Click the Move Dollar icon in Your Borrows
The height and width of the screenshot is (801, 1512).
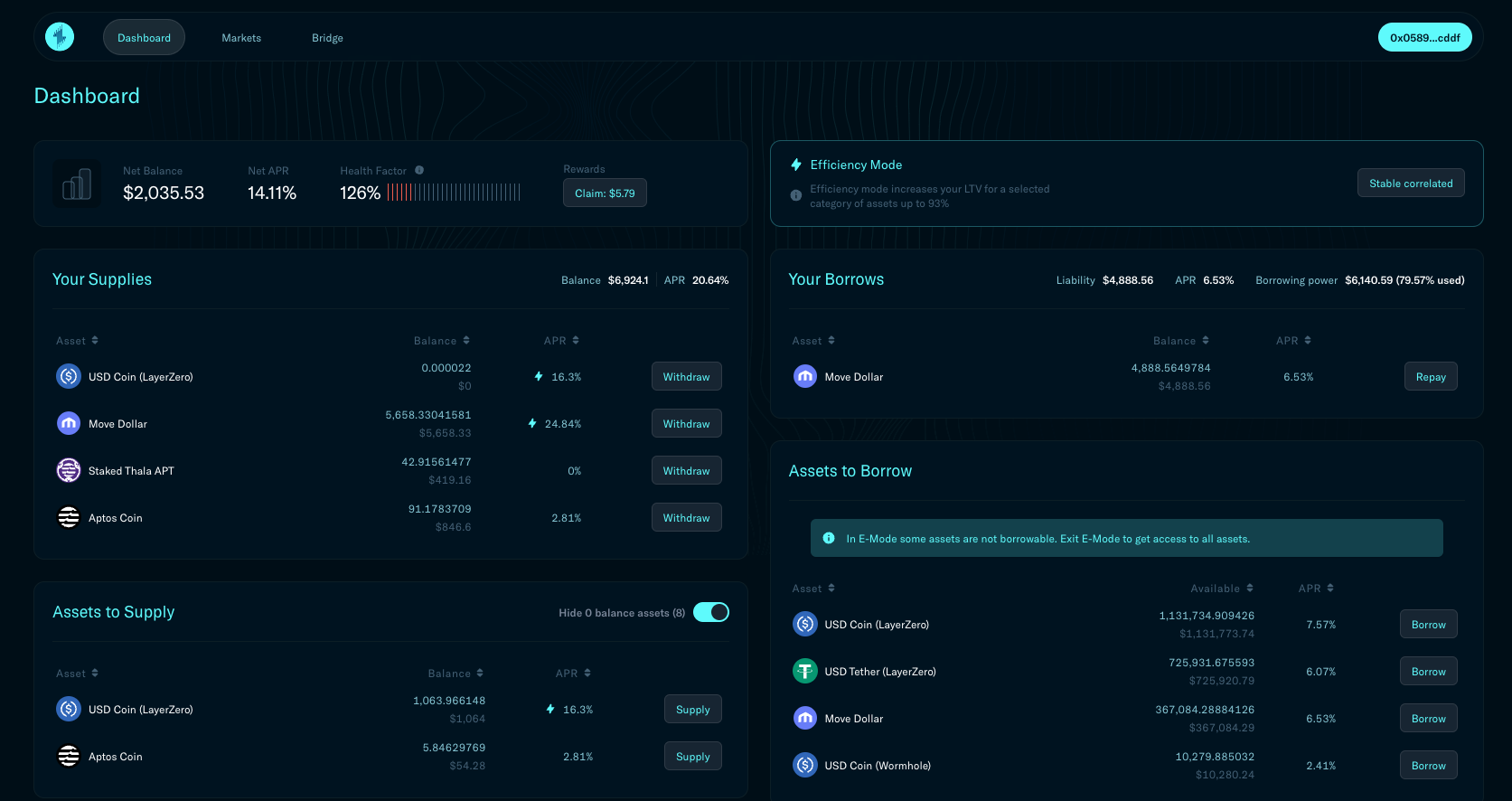pyautogui.click(x=804, y=376)
